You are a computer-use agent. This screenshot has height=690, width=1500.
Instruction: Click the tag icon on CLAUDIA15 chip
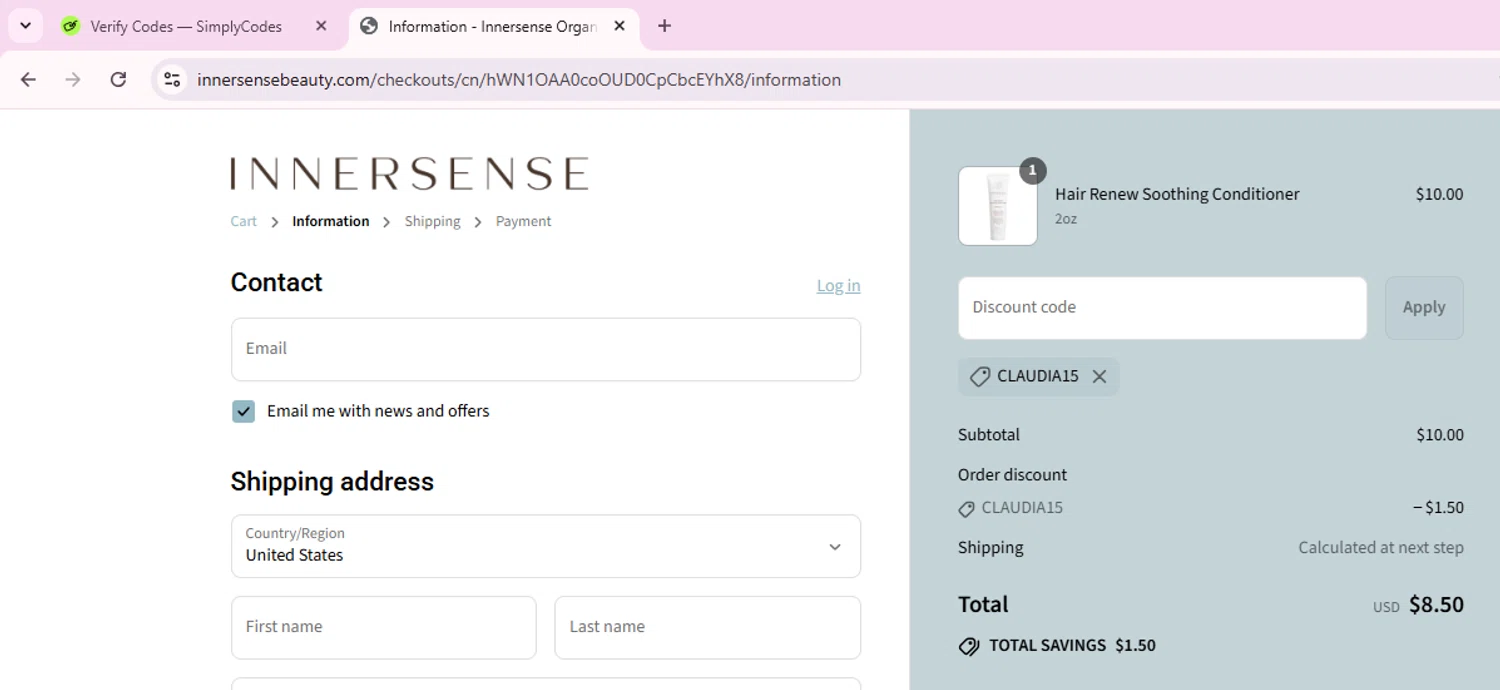tap(980, 377)
